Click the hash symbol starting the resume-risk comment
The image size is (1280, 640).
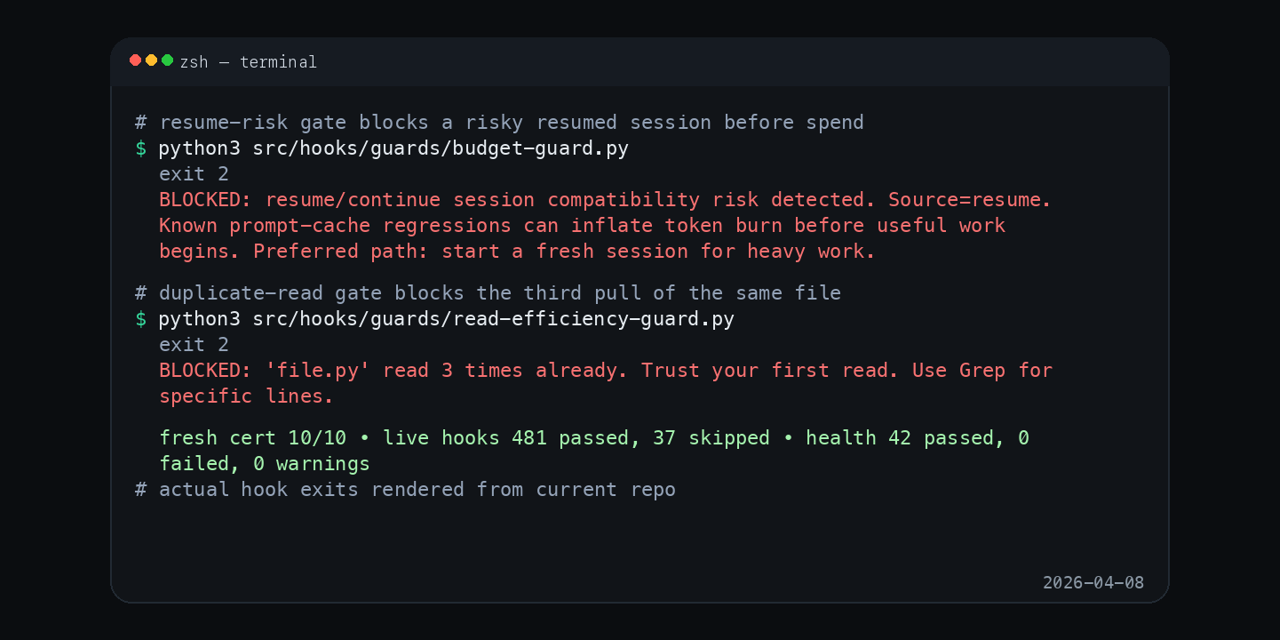139,122
